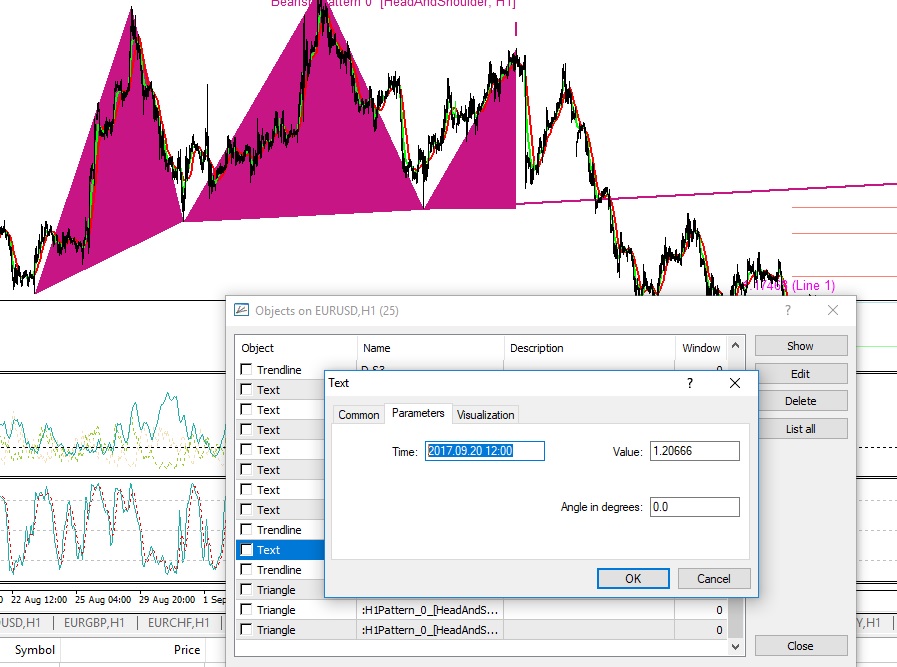Click the '29 Aug 20:00' time axis label
The height and width of the screenshot is (667, 897).
click(167, 599)
